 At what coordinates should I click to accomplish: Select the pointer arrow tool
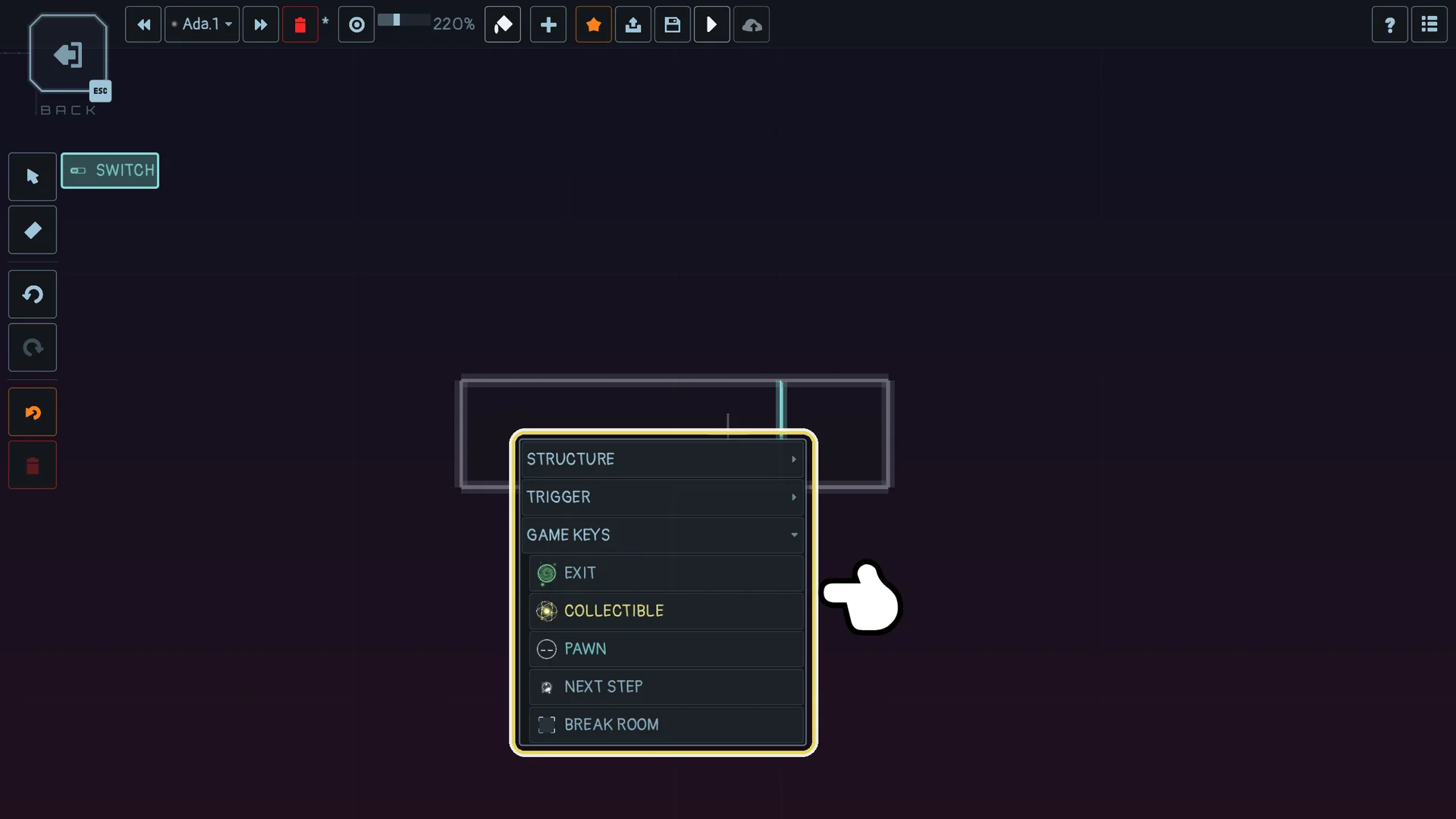(33, 177)
